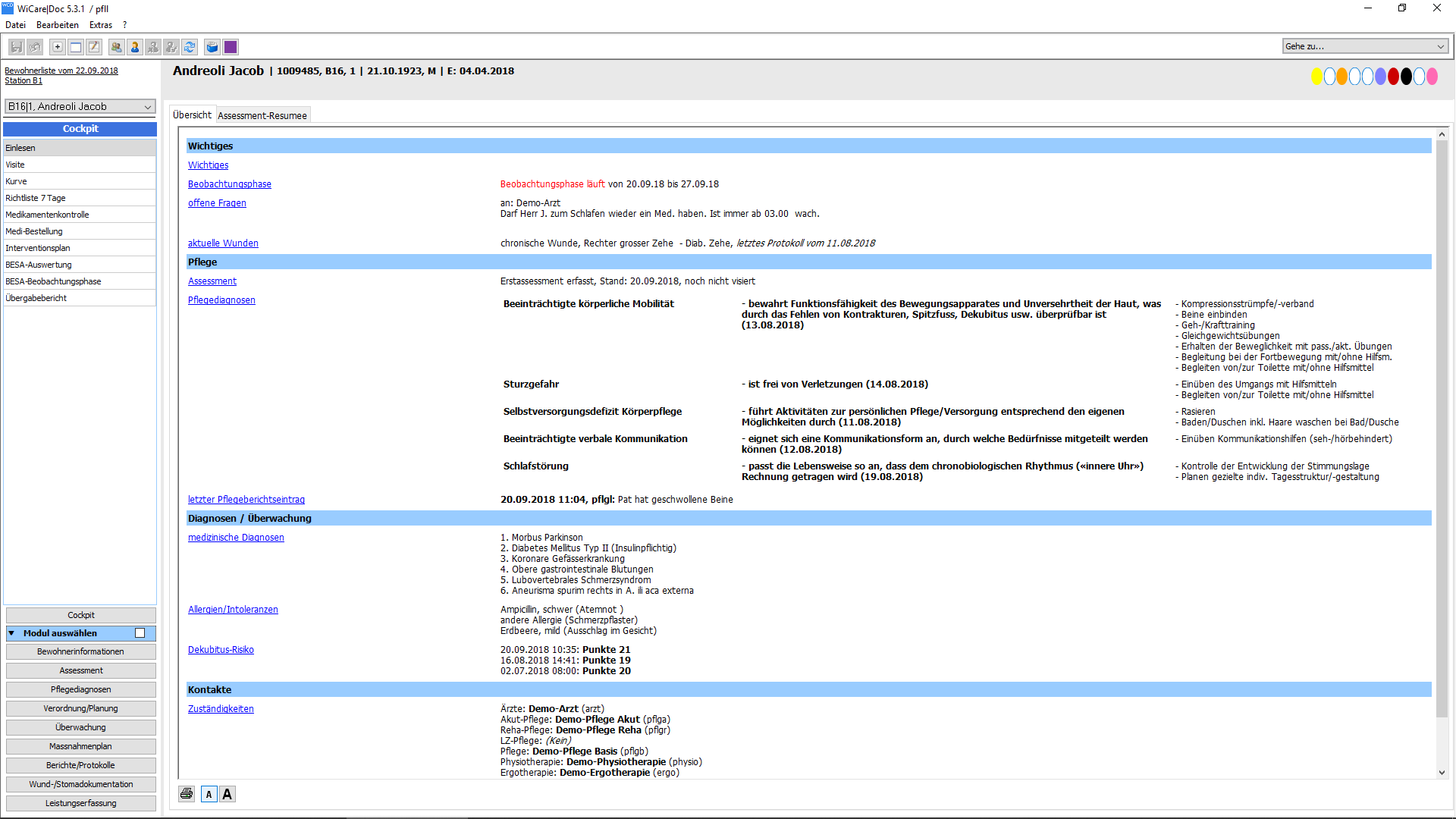Select Medikamentenkontrolle entry
Screen dimensions: 1456x819
pyautogui.click(x=80, y=215)
